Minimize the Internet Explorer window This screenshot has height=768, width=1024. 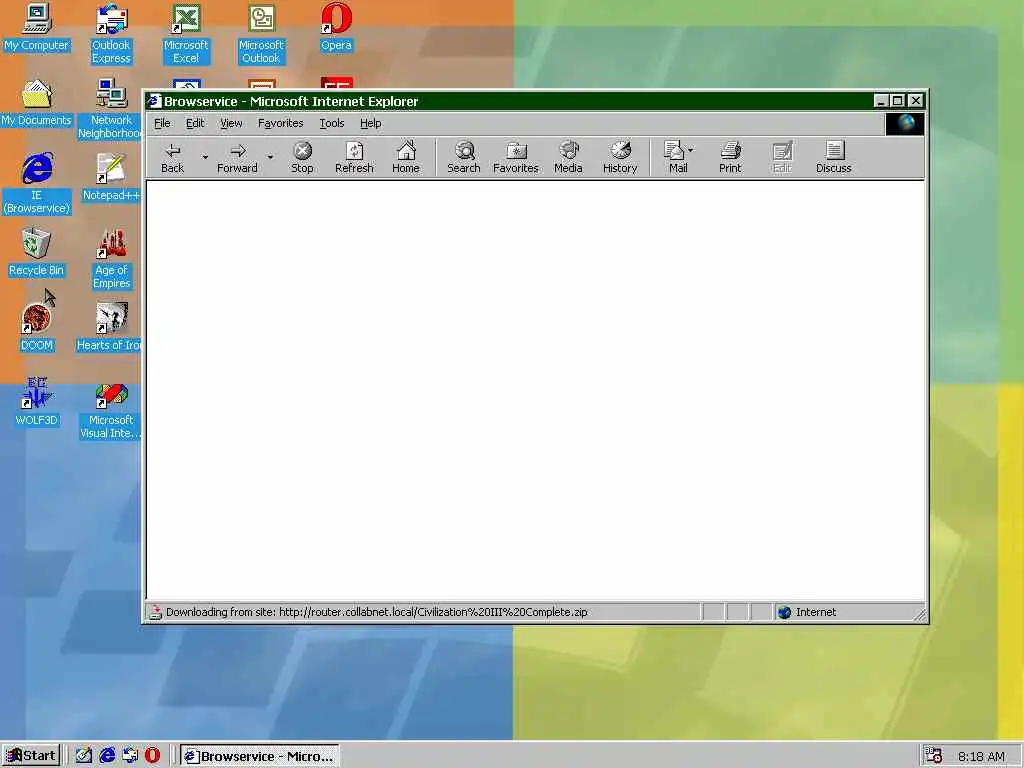point(881,101)
